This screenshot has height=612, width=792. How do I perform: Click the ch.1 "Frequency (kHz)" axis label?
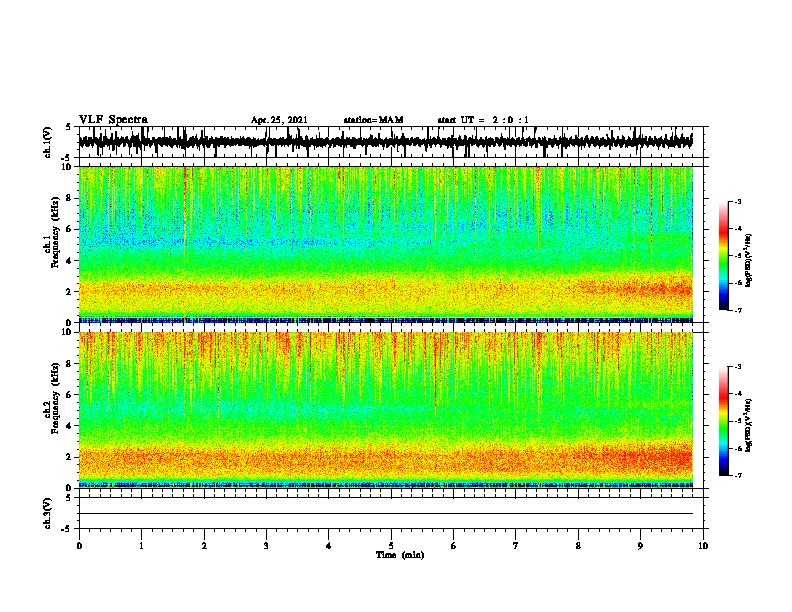click(x=55, y=233)
